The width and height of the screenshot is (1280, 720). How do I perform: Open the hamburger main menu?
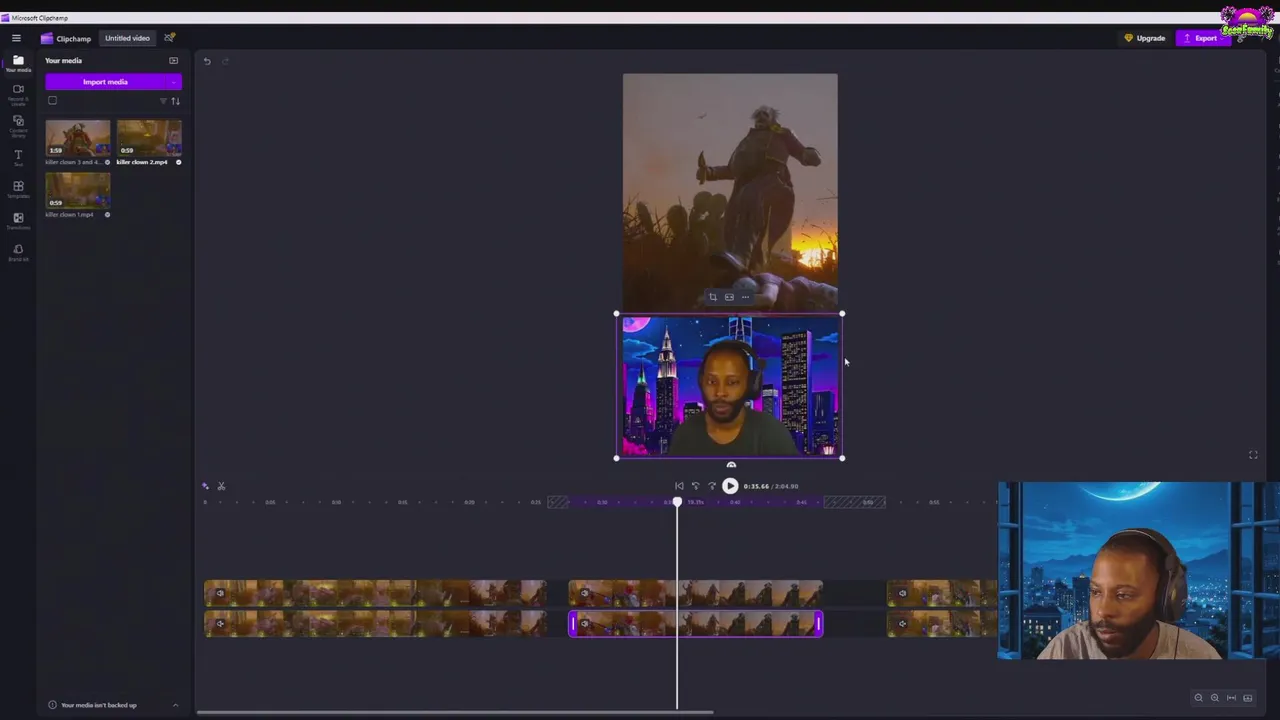pos(16,38)
